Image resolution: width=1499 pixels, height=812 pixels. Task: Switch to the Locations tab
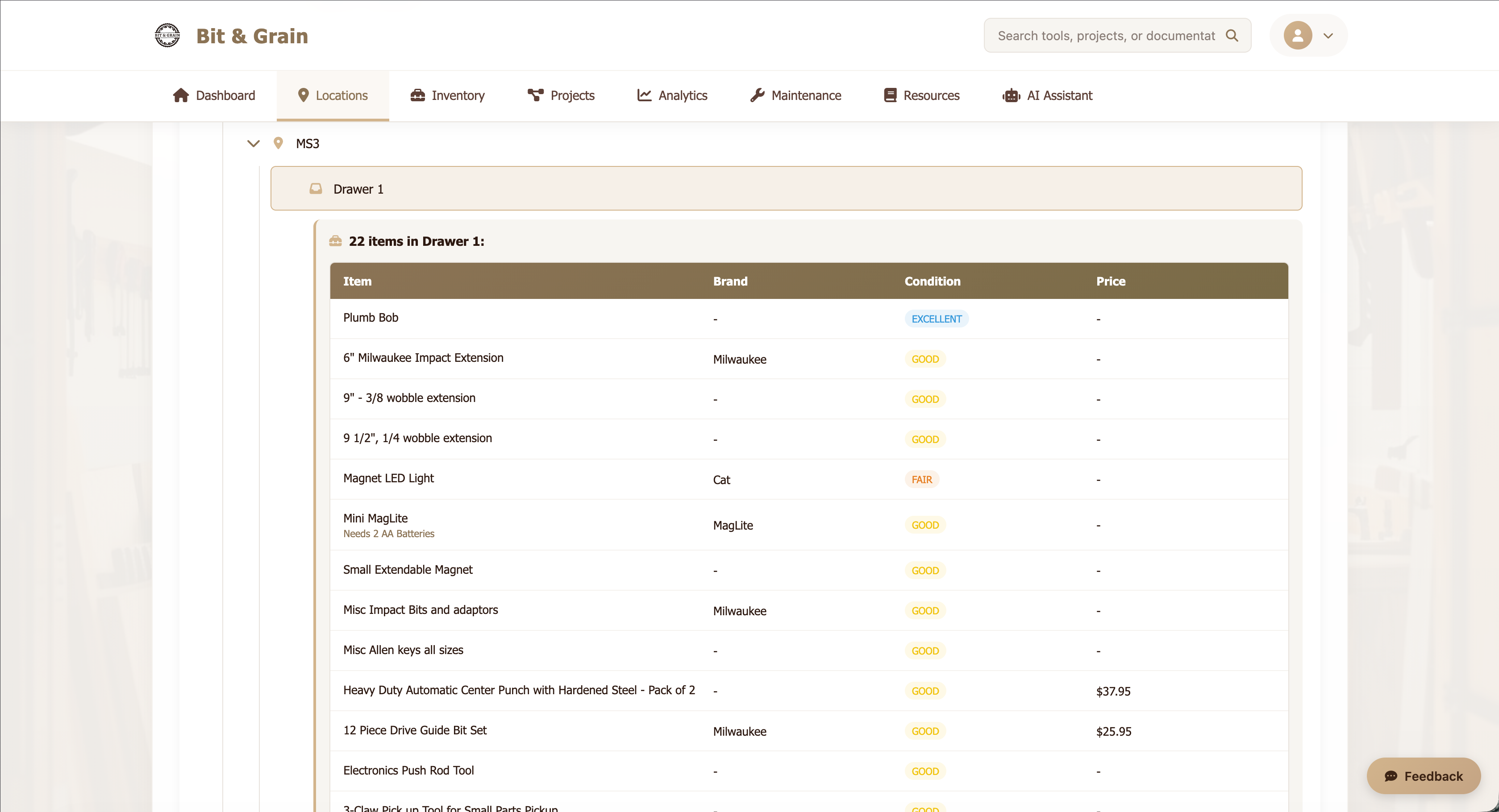click(332, 95)
